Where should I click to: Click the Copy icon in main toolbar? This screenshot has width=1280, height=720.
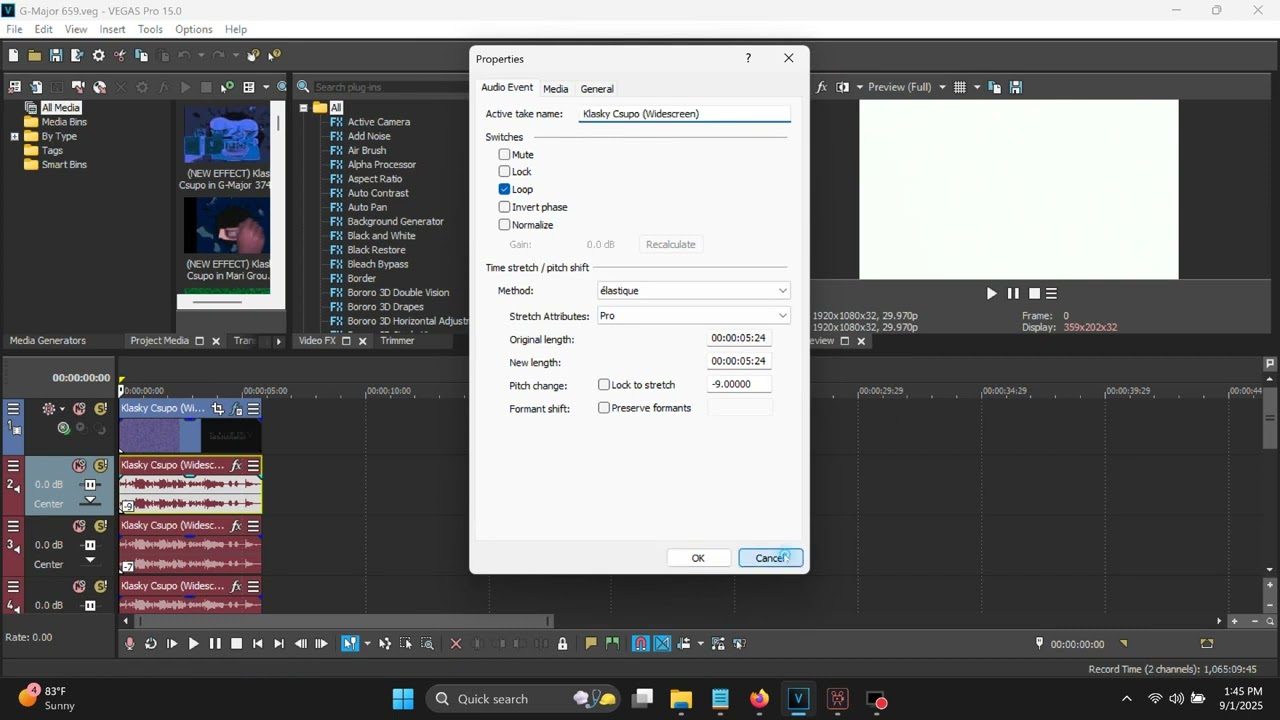coord(142,56)
